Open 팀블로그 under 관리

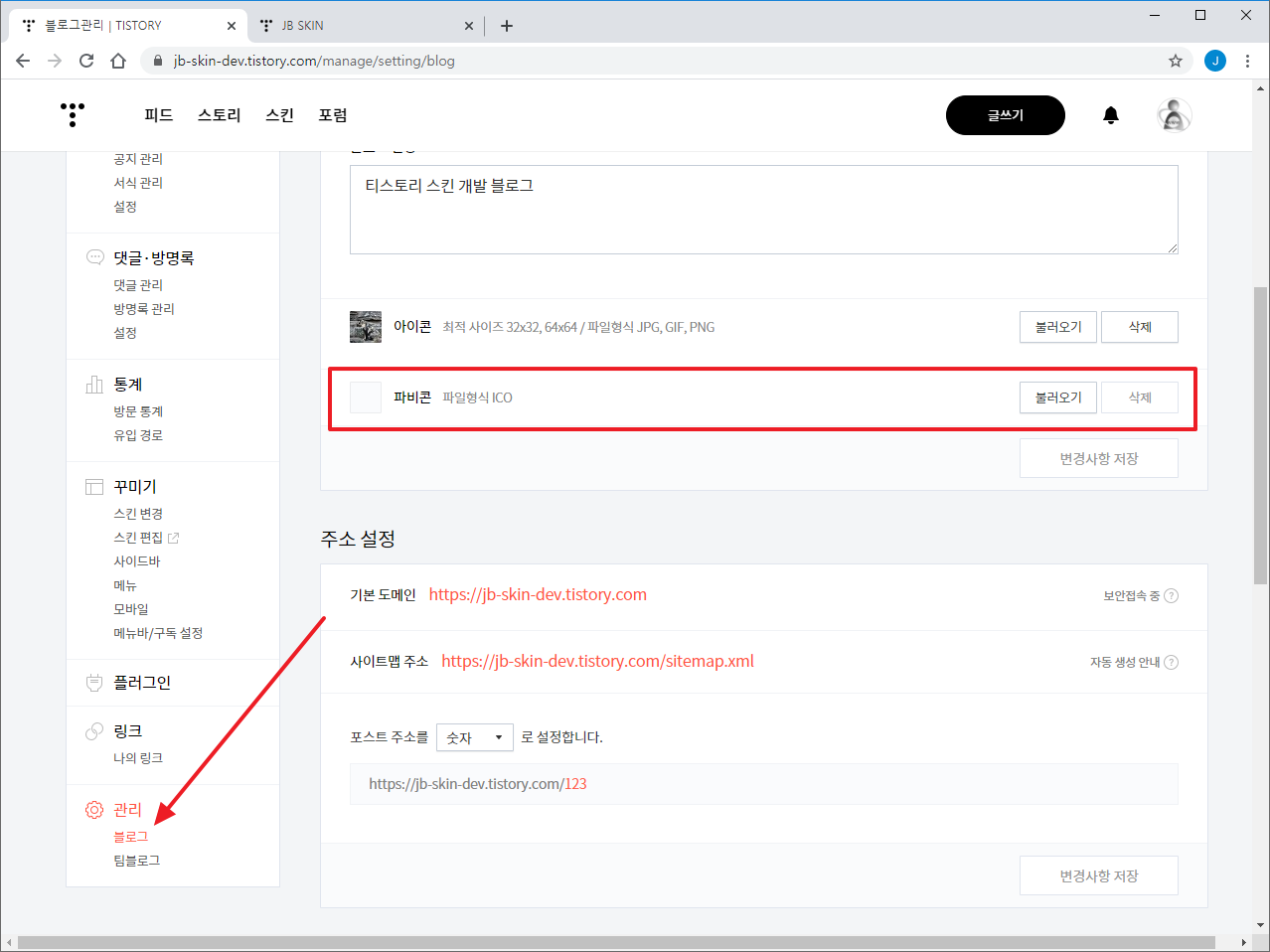point(137,861)
